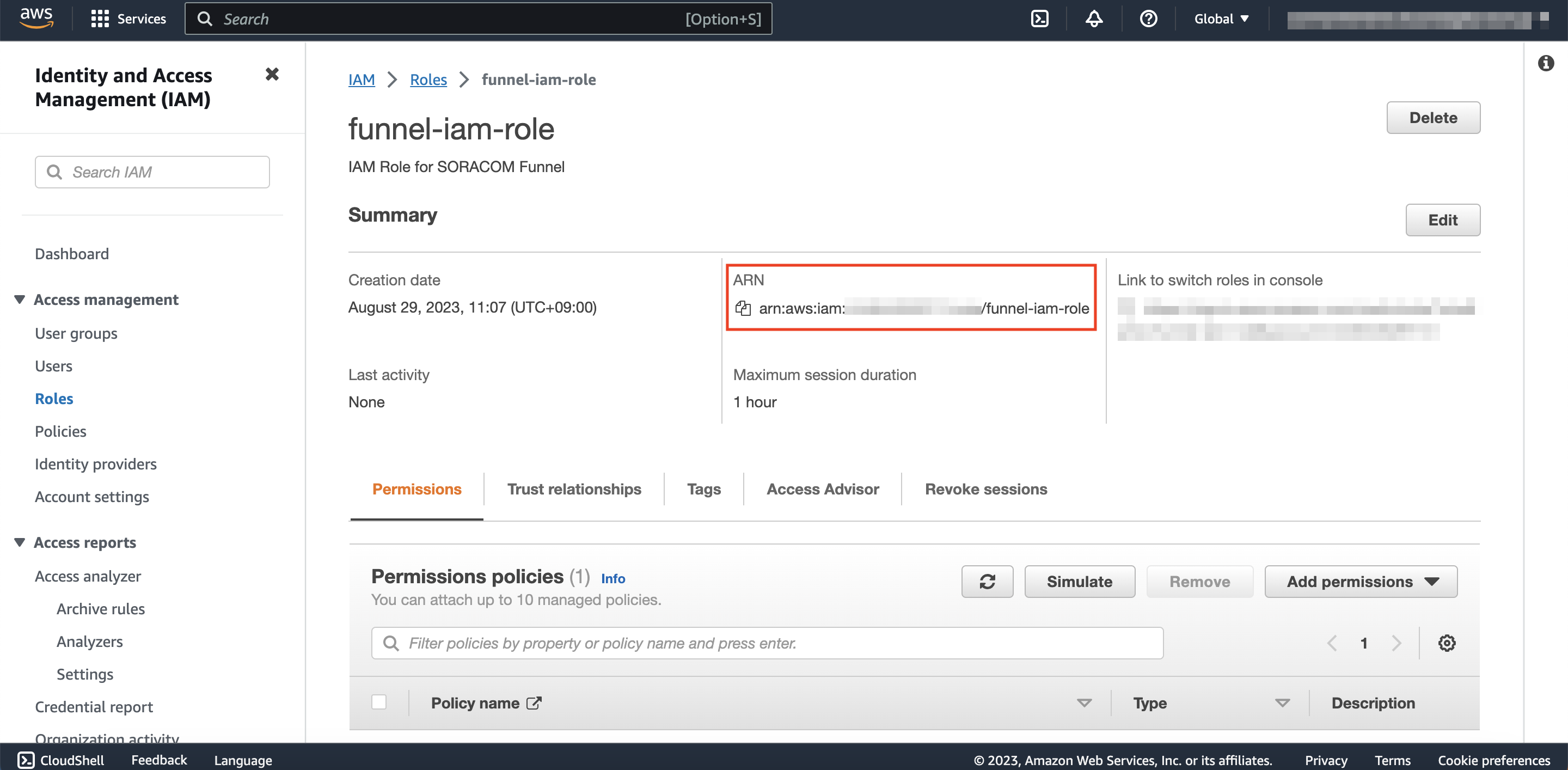Collapse the Access management section
Viewport: 1568px width, 770px height.
(20, 300)
